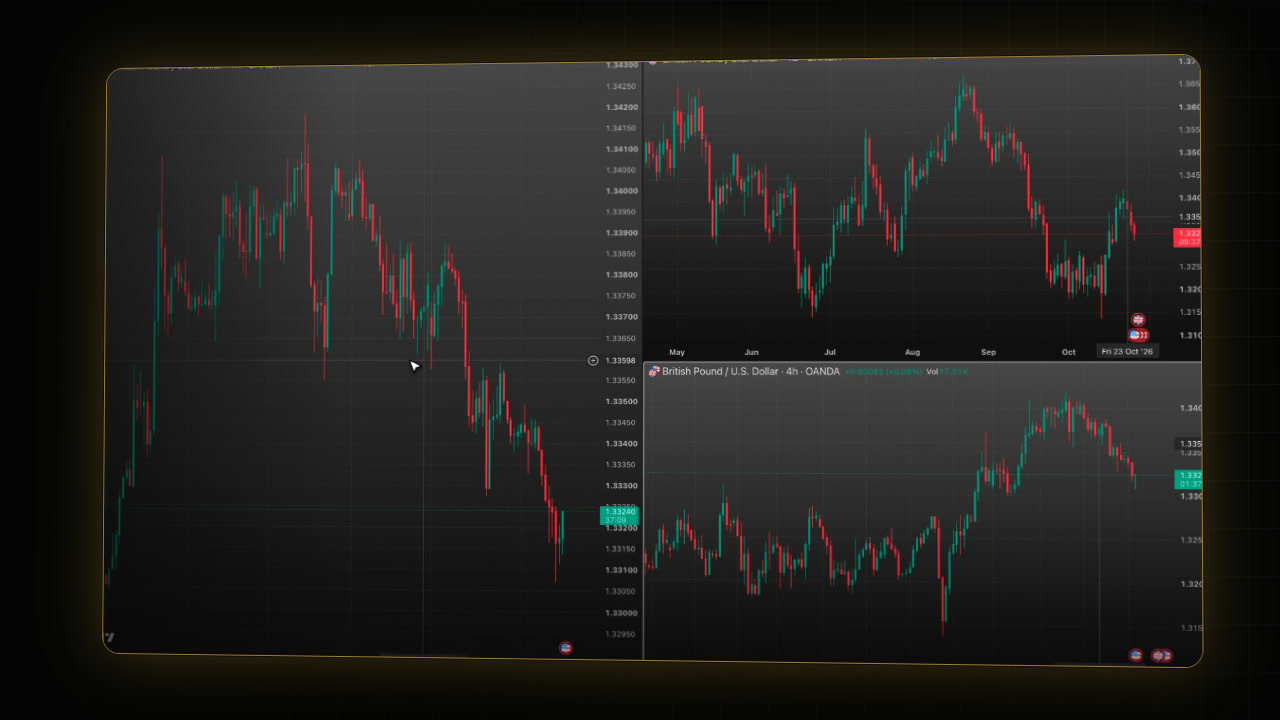Viewport: 1280px width, 720px height.
Task: Click 1.315 on the 4h chart price scale
Action: (x=1190, y=628)
